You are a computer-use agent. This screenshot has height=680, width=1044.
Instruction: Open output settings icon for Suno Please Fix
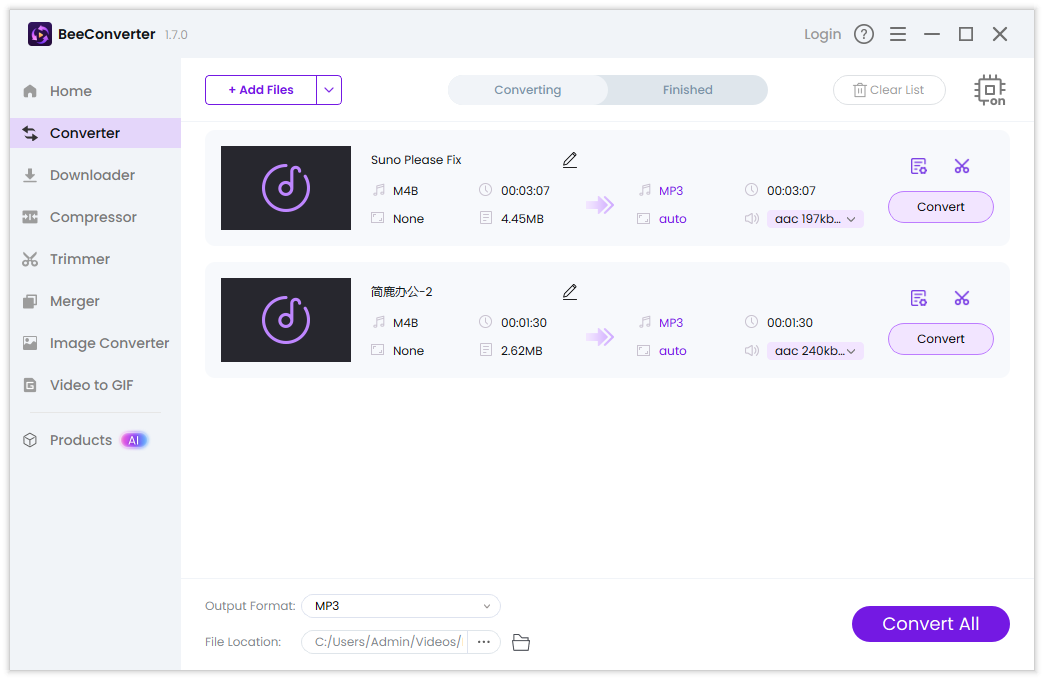tap(919, 166)
